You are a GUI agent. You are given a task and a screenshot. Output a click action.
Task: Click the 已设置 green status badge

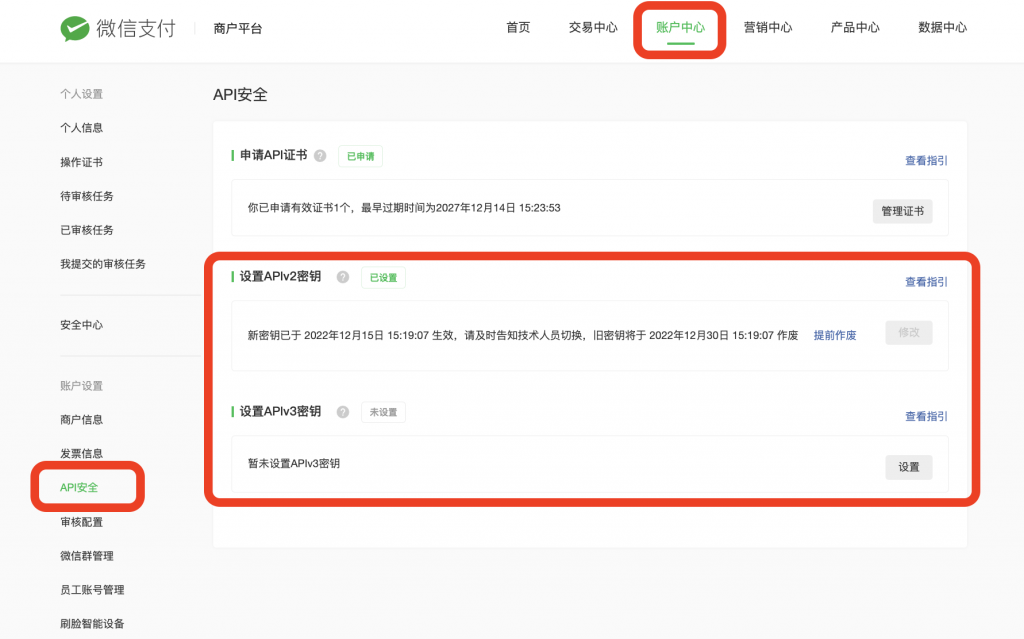point(383,277)
